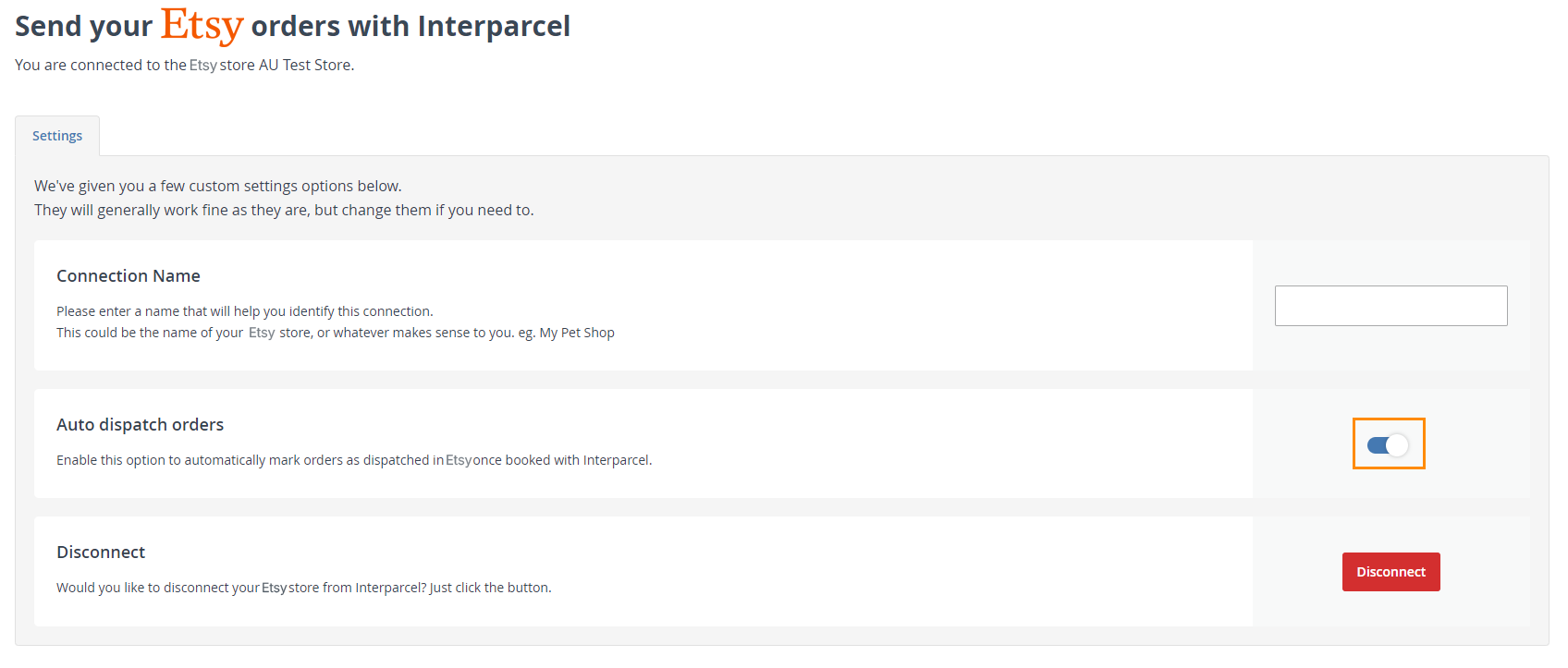The height and width of the screenshot is (668, 1568).
Task: Click the 'Connection Name' section heading
Action: point(129,276)
